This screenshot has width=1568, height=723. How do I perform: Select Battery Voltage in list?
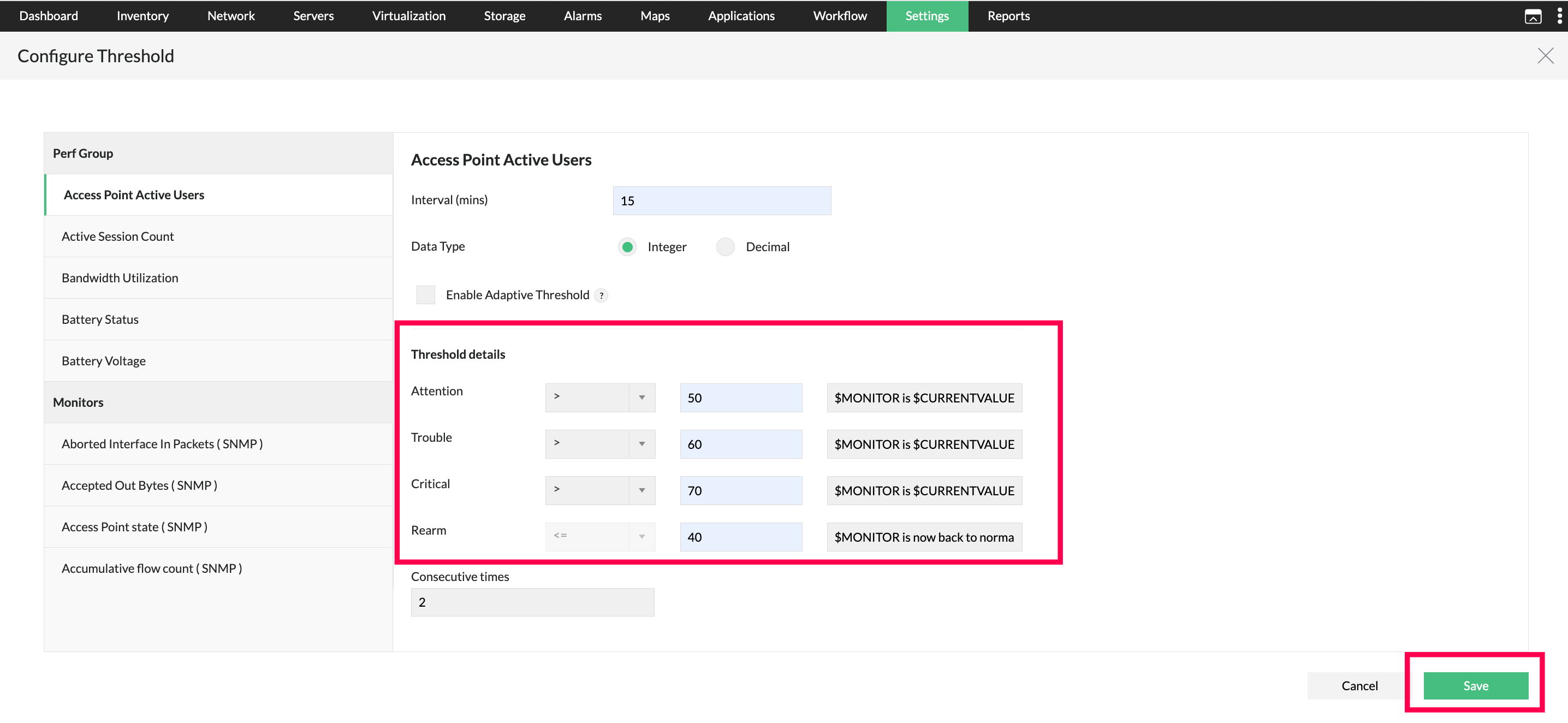pos(219,360)
